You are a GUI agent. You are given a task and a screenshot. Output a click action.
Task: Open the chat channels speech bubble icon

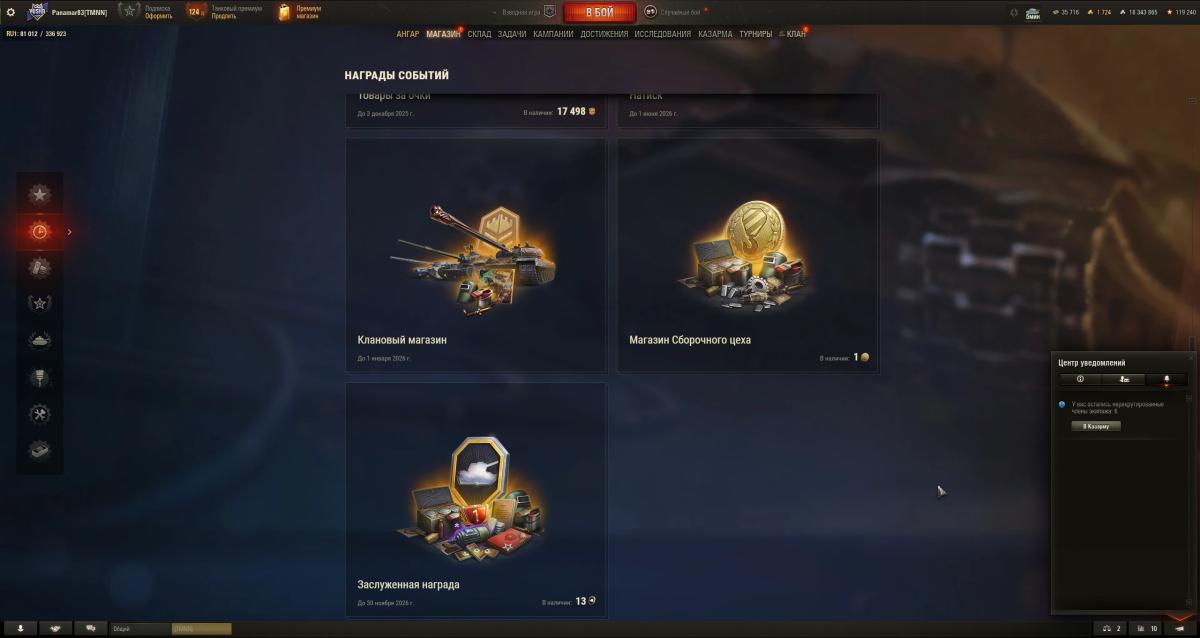coord(91,628)
